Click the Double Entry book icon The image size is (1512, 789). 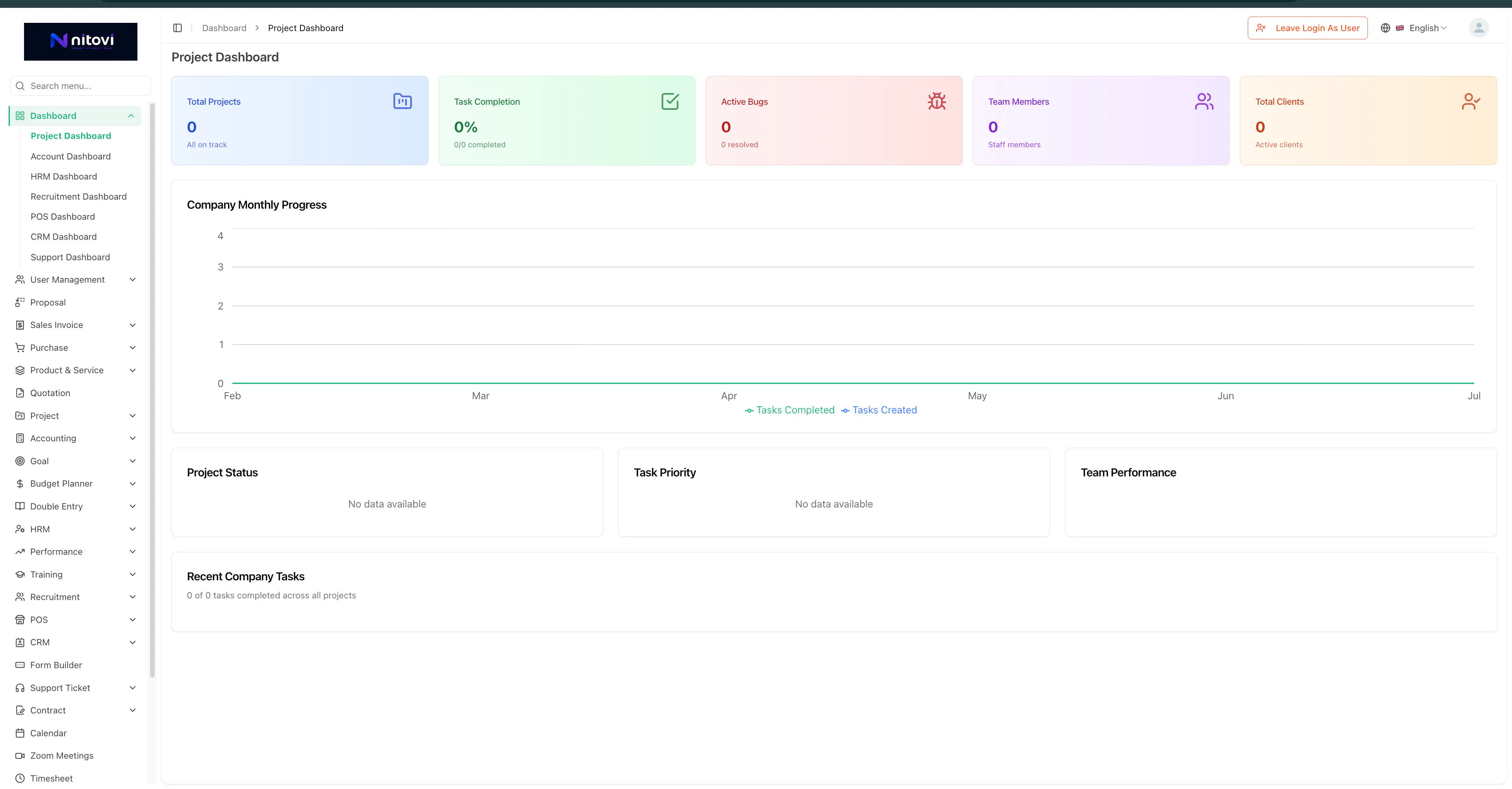pyautogui.click(x=20, y=507)
